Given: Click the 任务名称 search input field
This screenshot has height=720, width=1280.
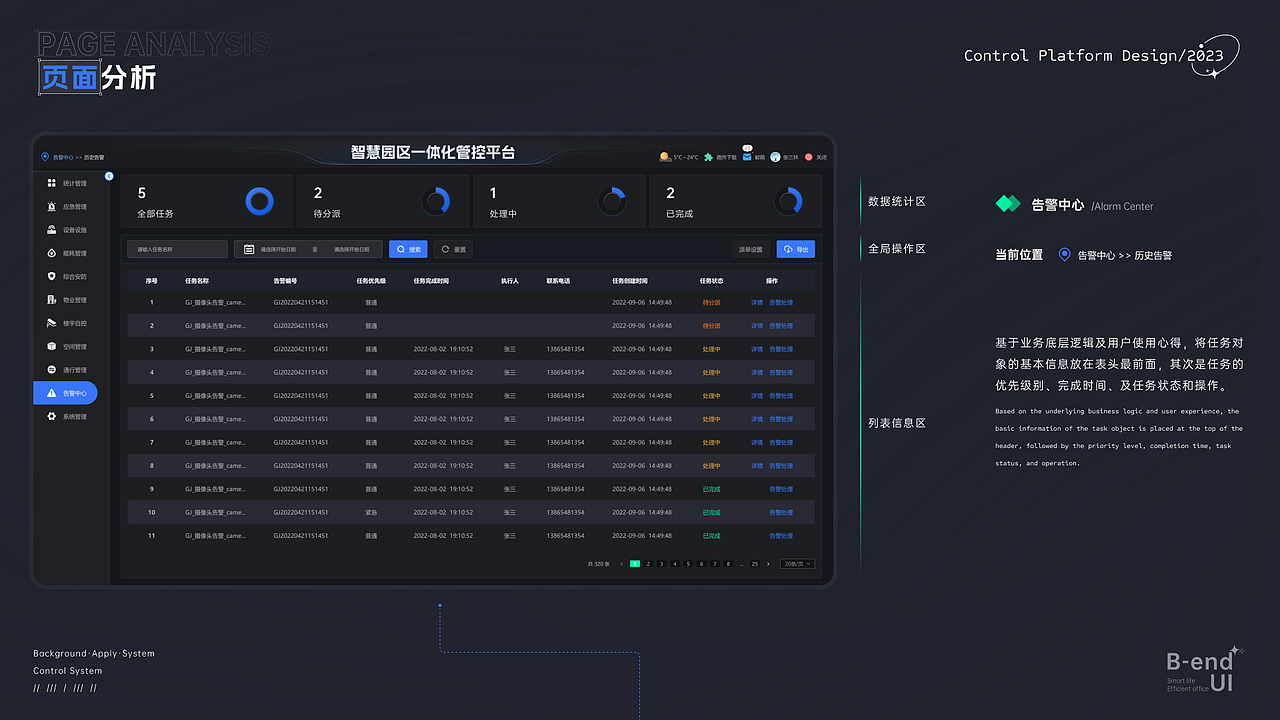Looking at the screenshot, I should click(177, 249).
